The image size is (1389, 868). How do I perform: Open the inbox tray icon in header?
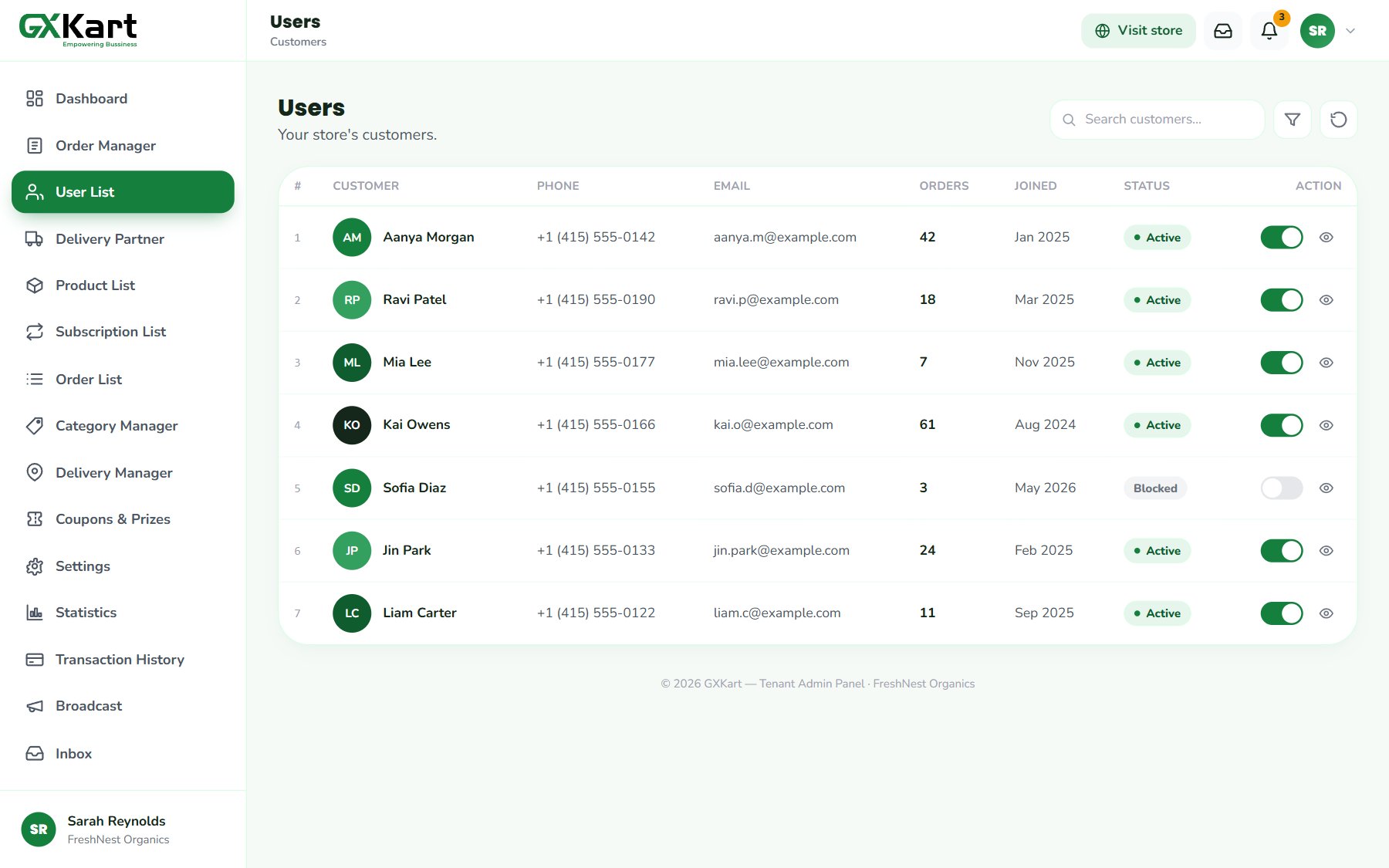[1223, 31]
